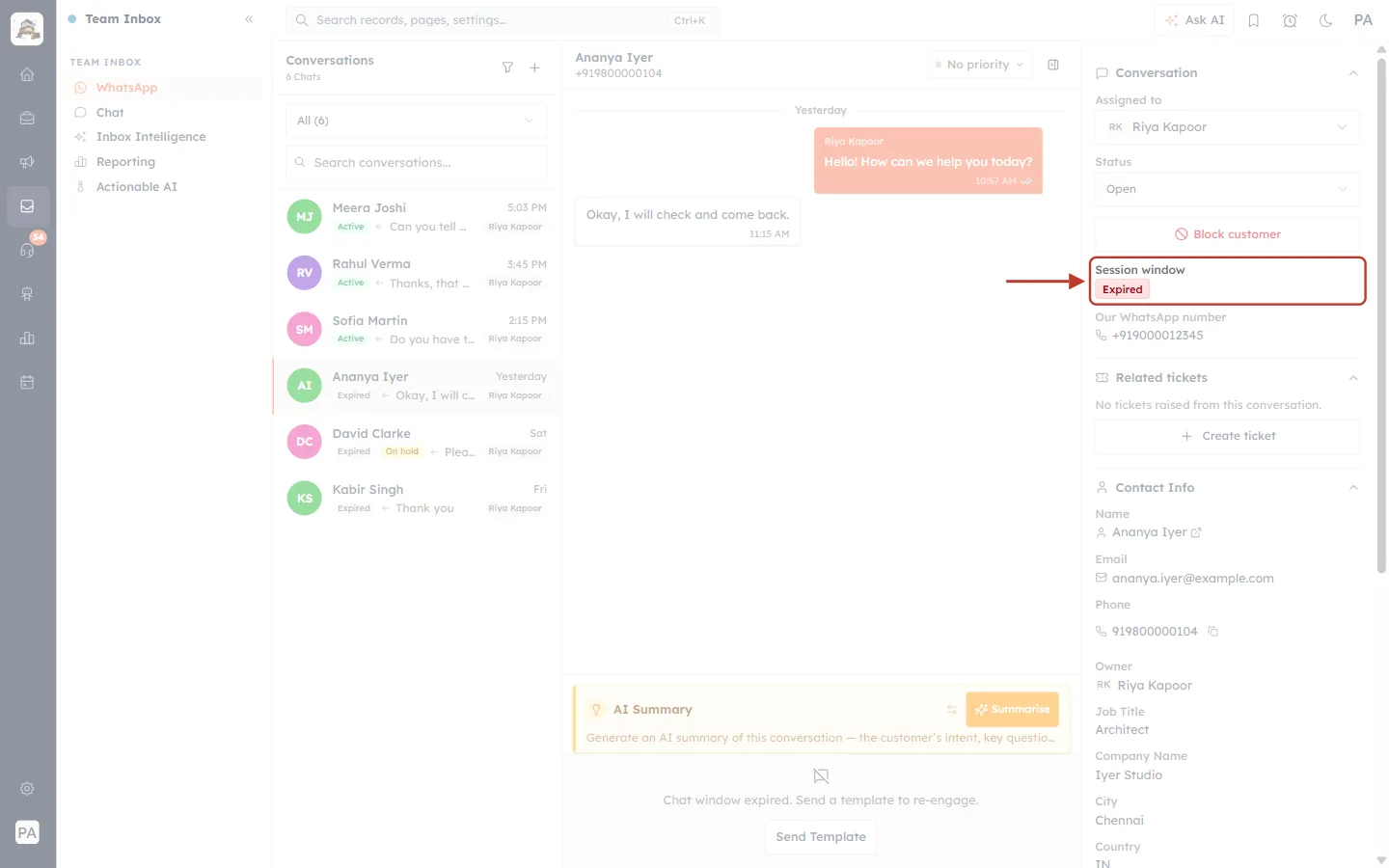This screenshot has height=868, width=1389.
Task: Toggle dark mode with the moon icon
Action: (x=1326, y=20)
